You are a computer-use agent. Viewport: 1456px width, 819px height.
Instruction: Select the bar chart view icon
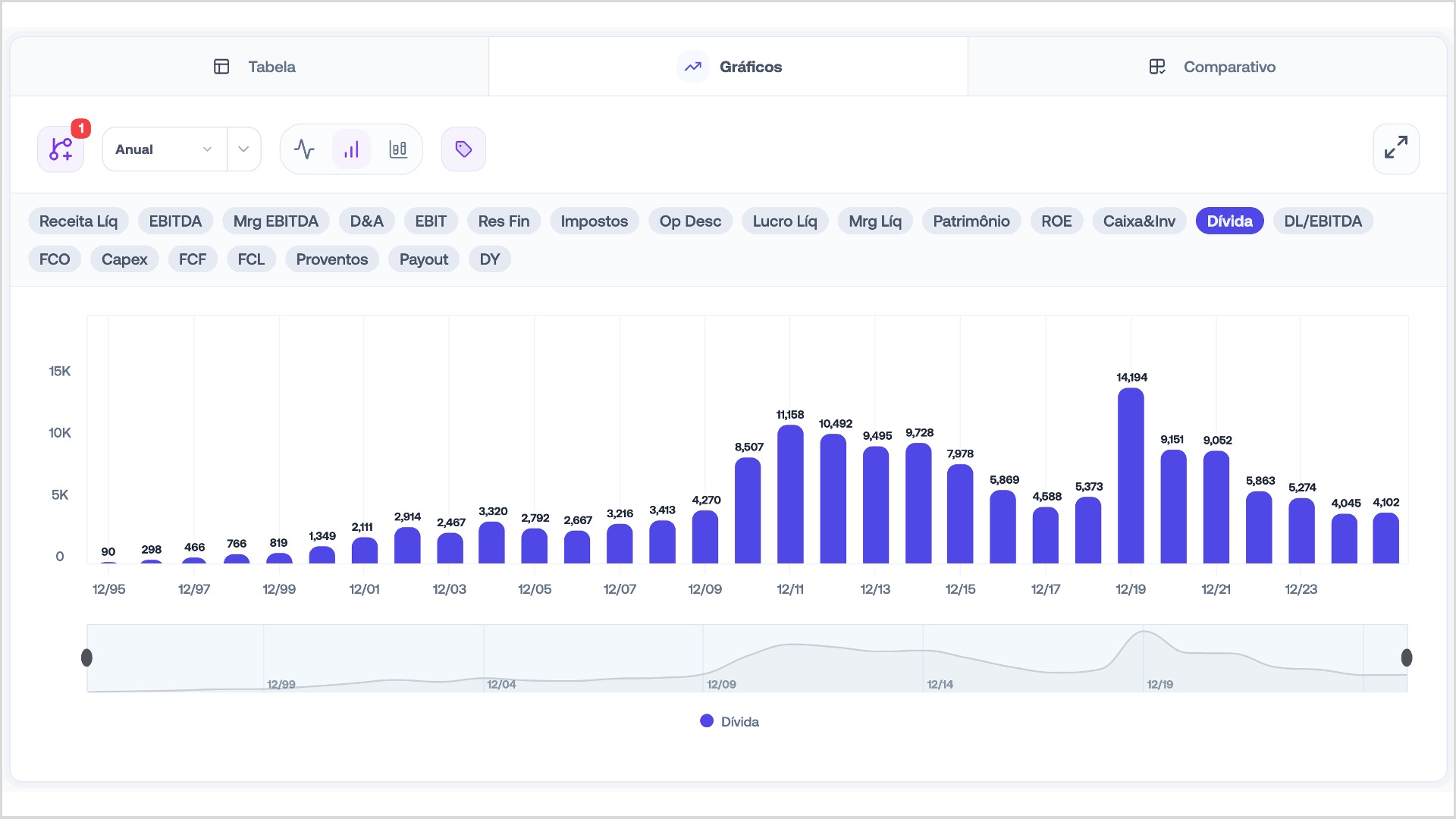pyautogui.click(x=351, y=149)
